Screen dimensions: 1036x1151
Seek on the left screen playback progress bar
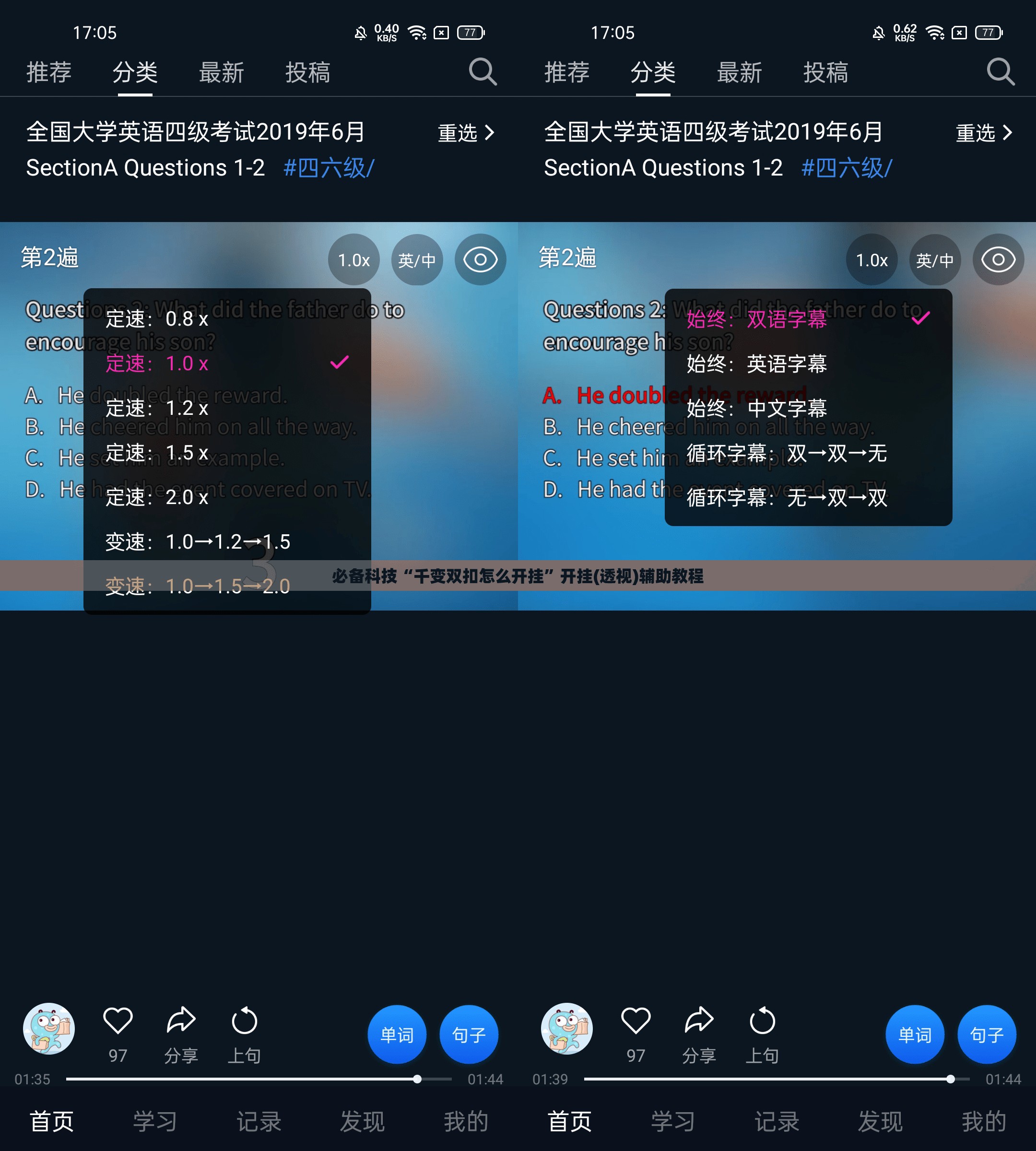pos(259,1079)
